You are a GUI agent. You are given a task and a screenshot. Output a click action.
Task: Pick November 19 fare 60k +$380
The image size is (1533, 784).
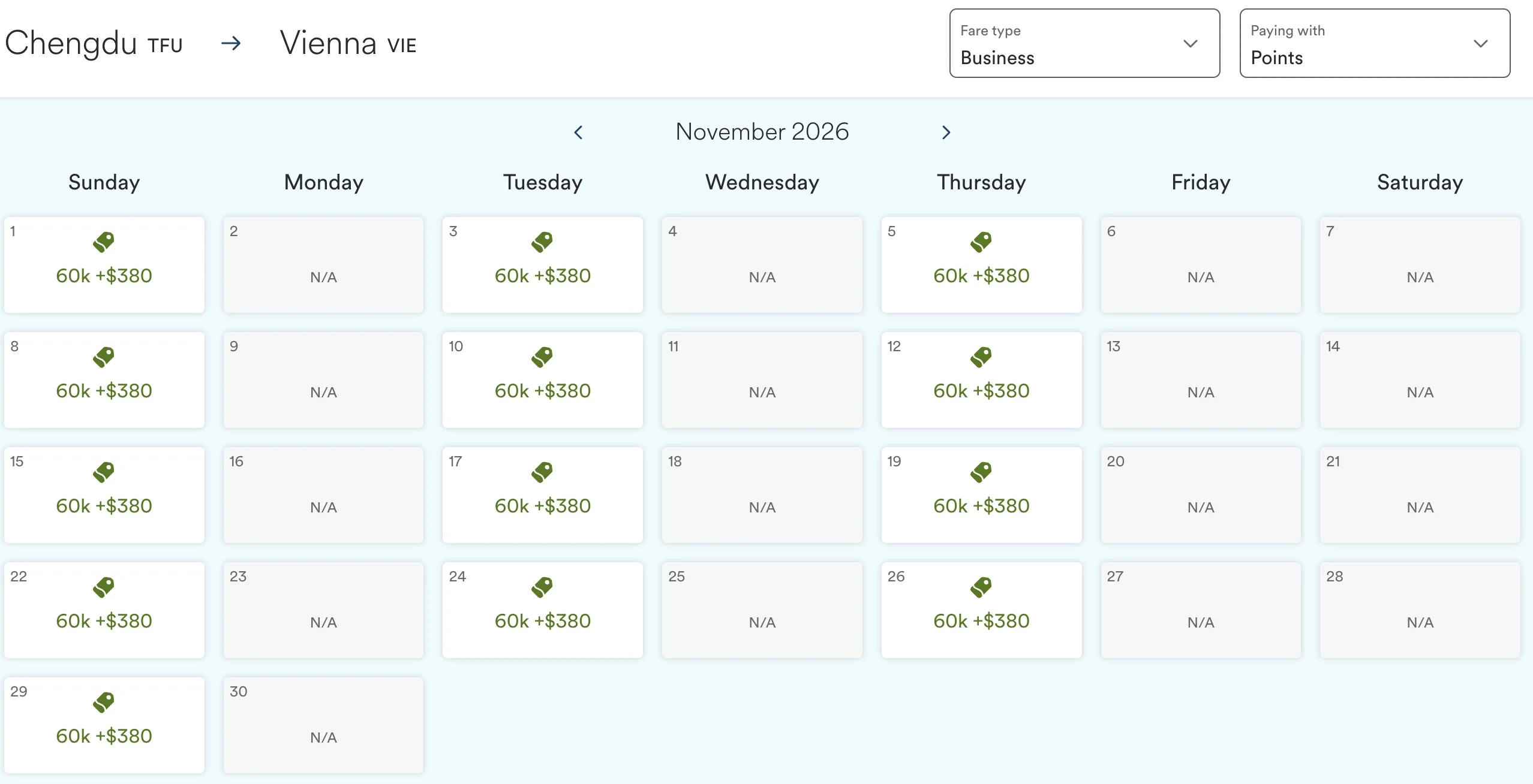click(x=981, y=495)
